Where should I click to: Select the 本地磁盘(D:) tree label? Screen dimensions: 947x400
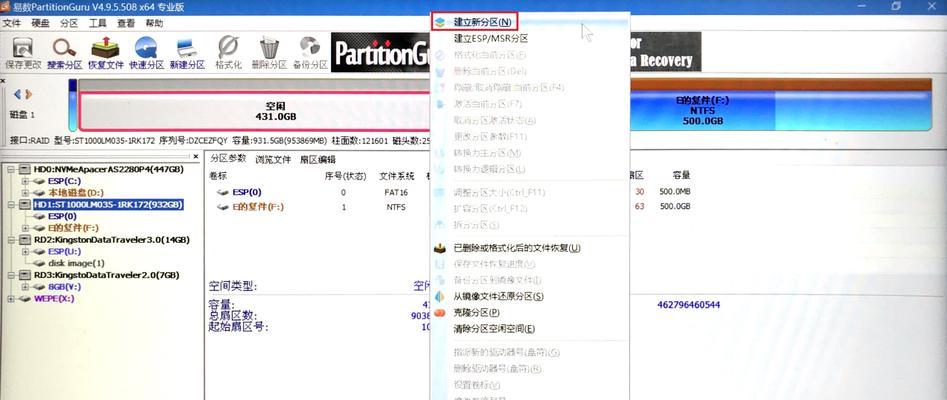75,193
